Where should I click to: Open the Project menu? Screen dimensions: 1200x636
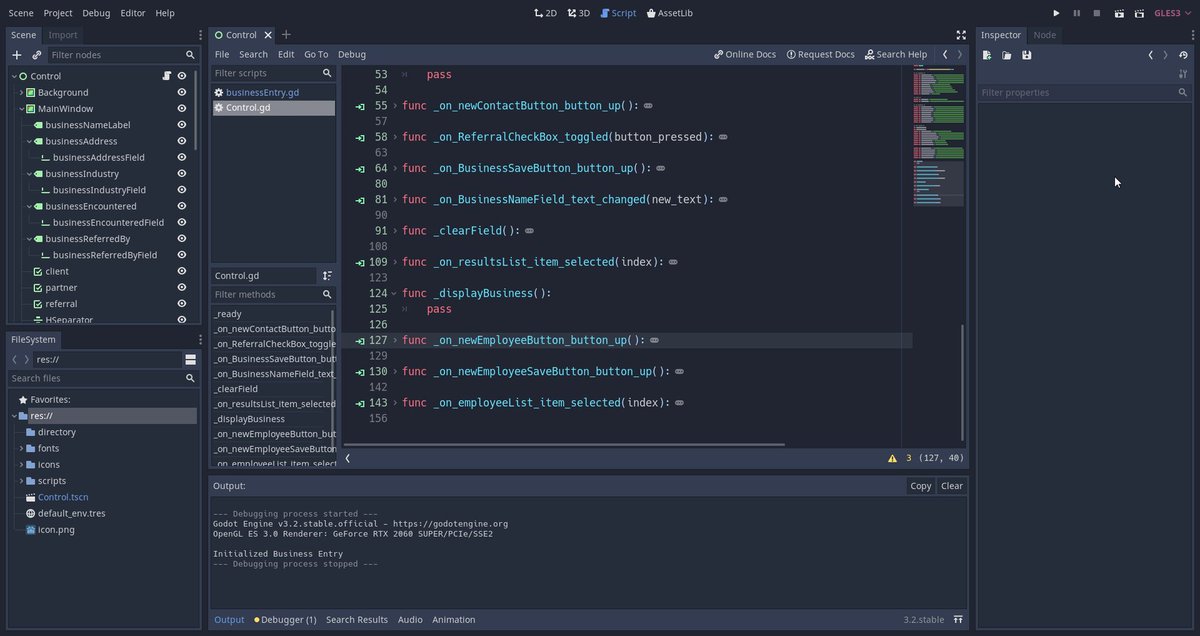coord(58,13)
